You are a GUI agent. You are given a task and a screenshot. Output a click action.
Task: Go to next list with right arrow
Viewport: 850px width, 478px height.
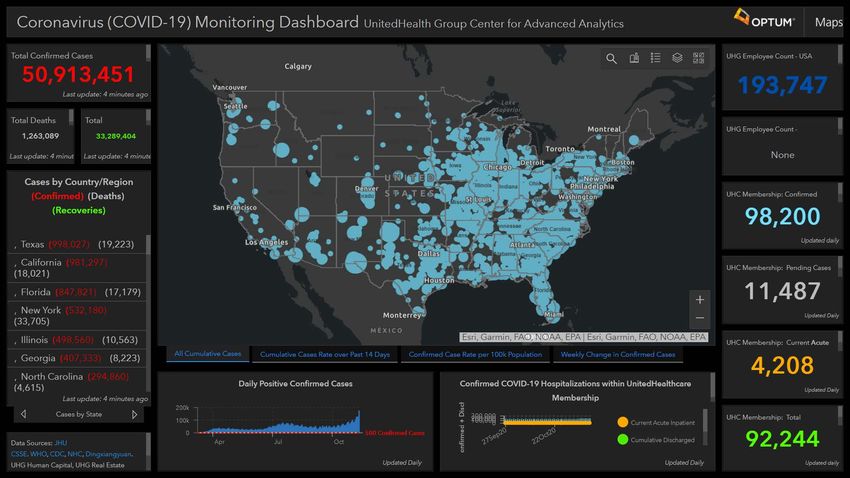[x=134, y=414]
